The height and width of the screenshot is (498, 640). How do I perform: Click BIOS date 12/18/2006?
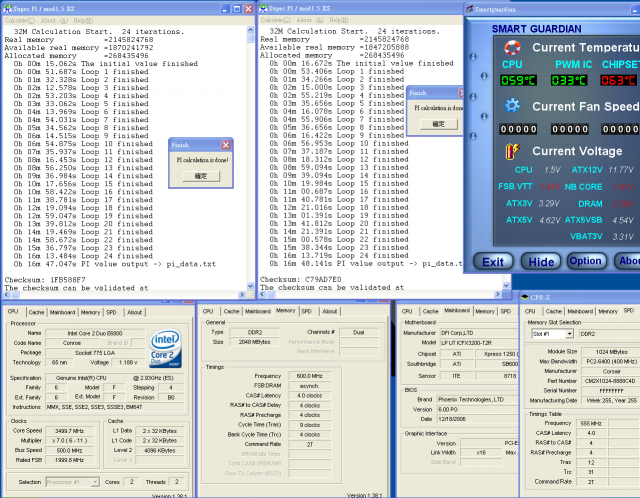pos(478,419)
